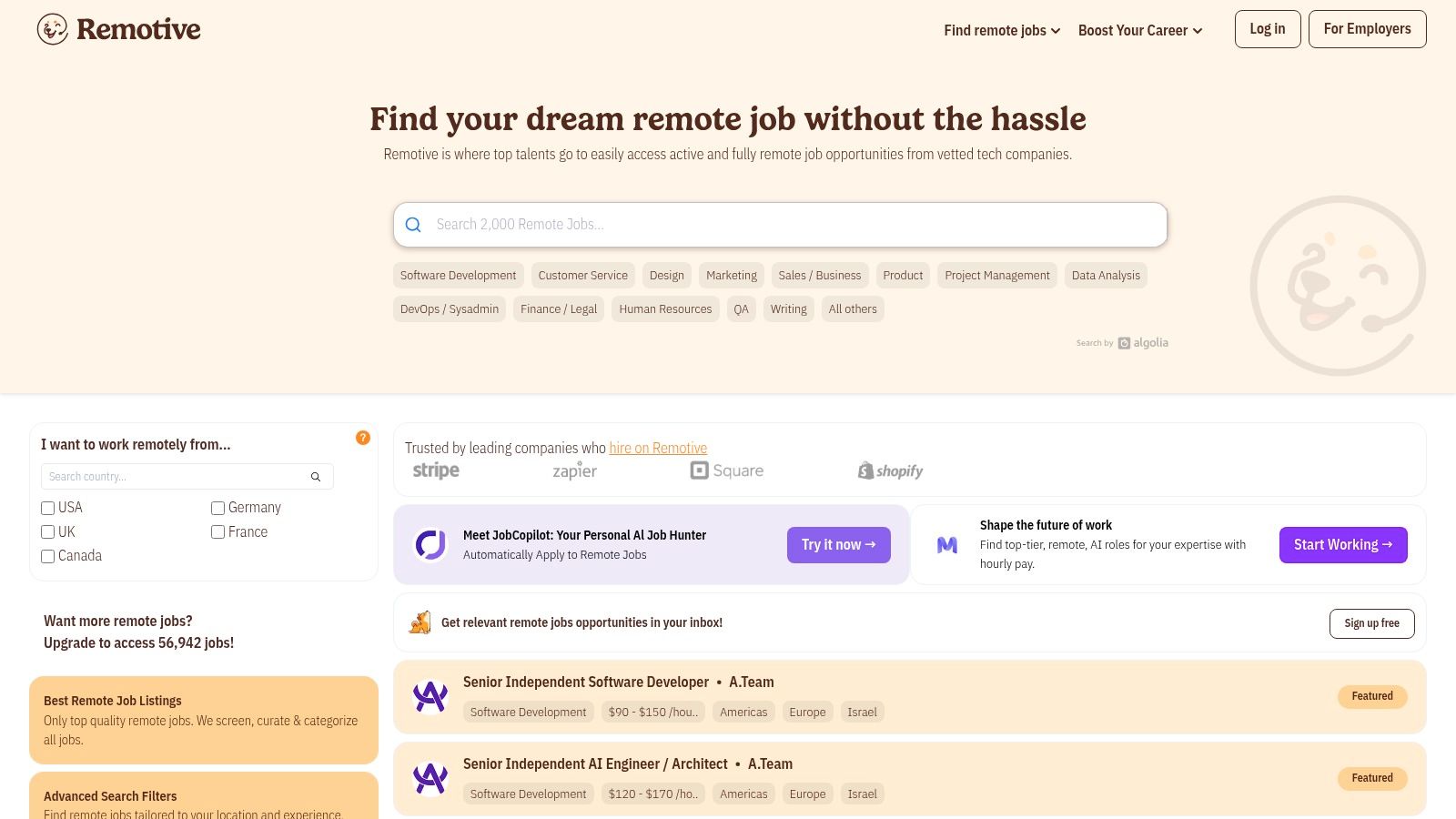This screenshot has width=1456, height=819.
Task: Click the Stripe company logo
Action: tap(436, 470)
